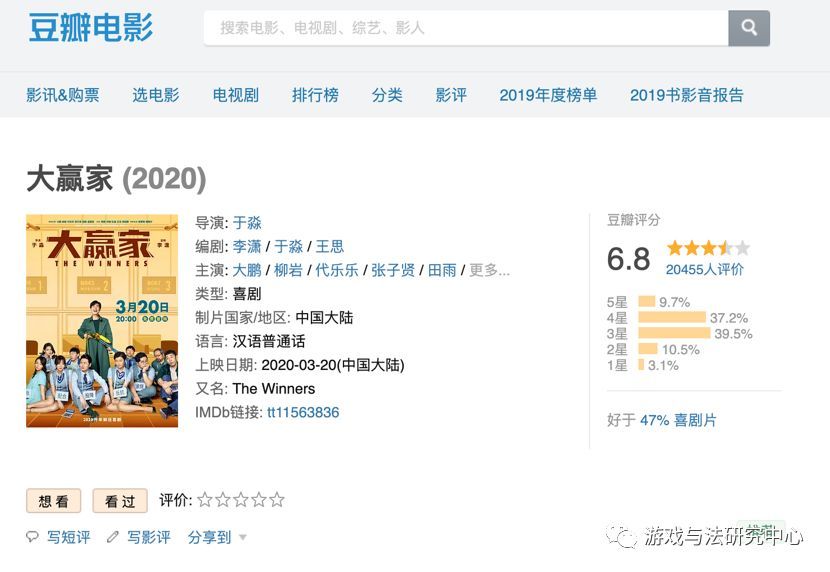The width and height of the screenshot is (830, 572).
Task: Rate the movie five stars
Action: pyautogui.click(x=277, y=500)
